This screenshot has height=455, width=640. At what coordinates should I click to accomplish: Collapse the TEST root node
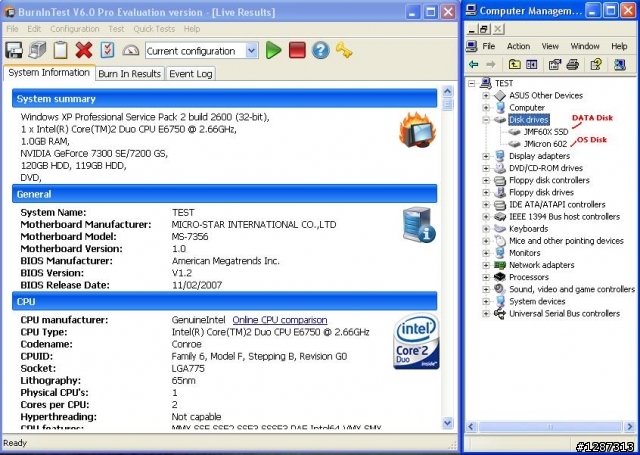[472, 84]
